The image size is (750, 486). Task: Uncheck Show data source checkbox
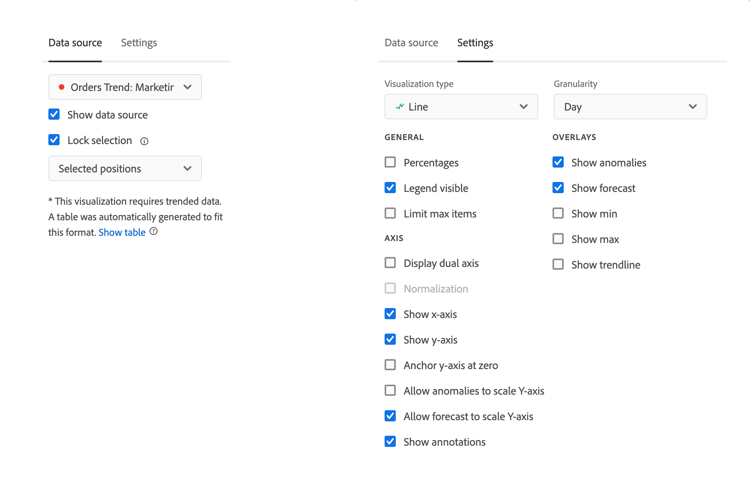coord(54,115)
